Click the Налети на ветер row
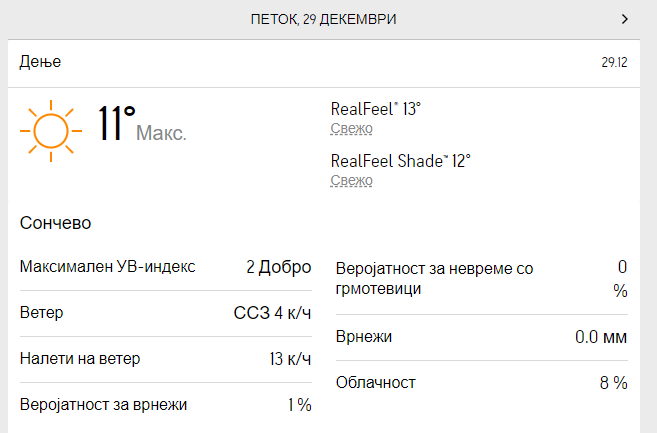This screenshot has height=433, width=657. click(x=166, y=359)
